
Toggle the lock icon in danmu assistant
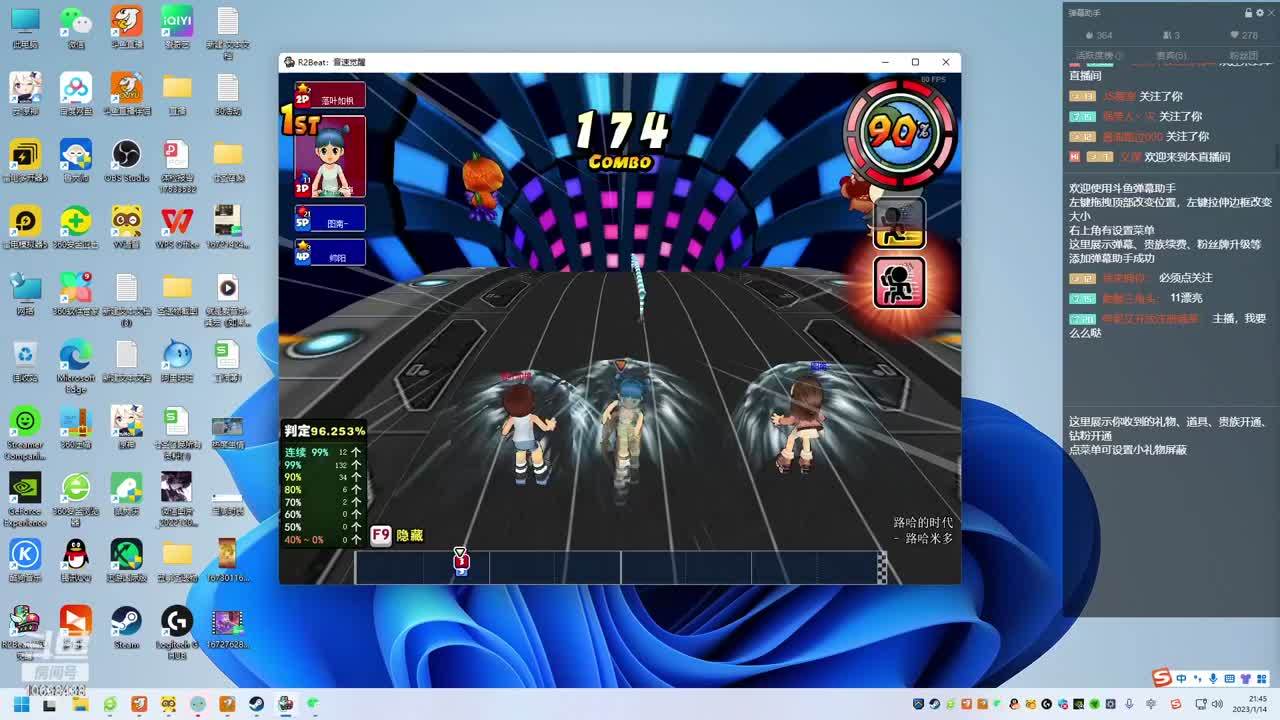1248,13
